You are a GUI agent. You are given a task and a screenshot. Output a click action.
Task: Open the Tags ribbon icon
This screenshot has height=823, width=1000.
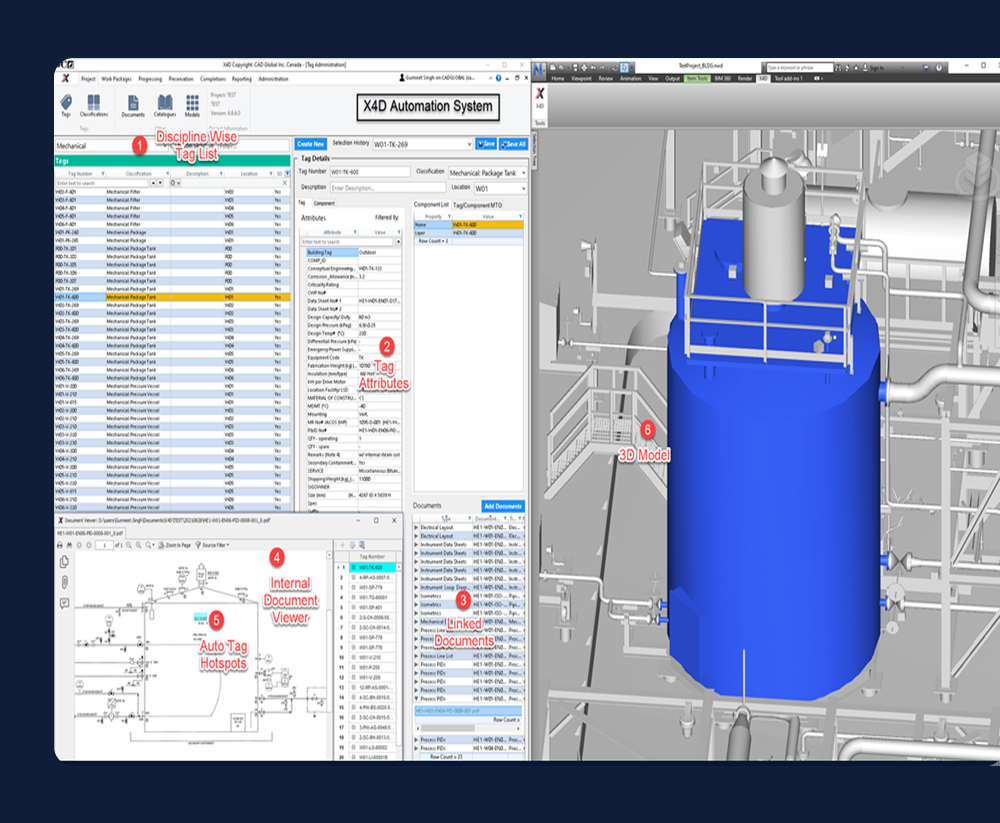(x=66, y=105)
